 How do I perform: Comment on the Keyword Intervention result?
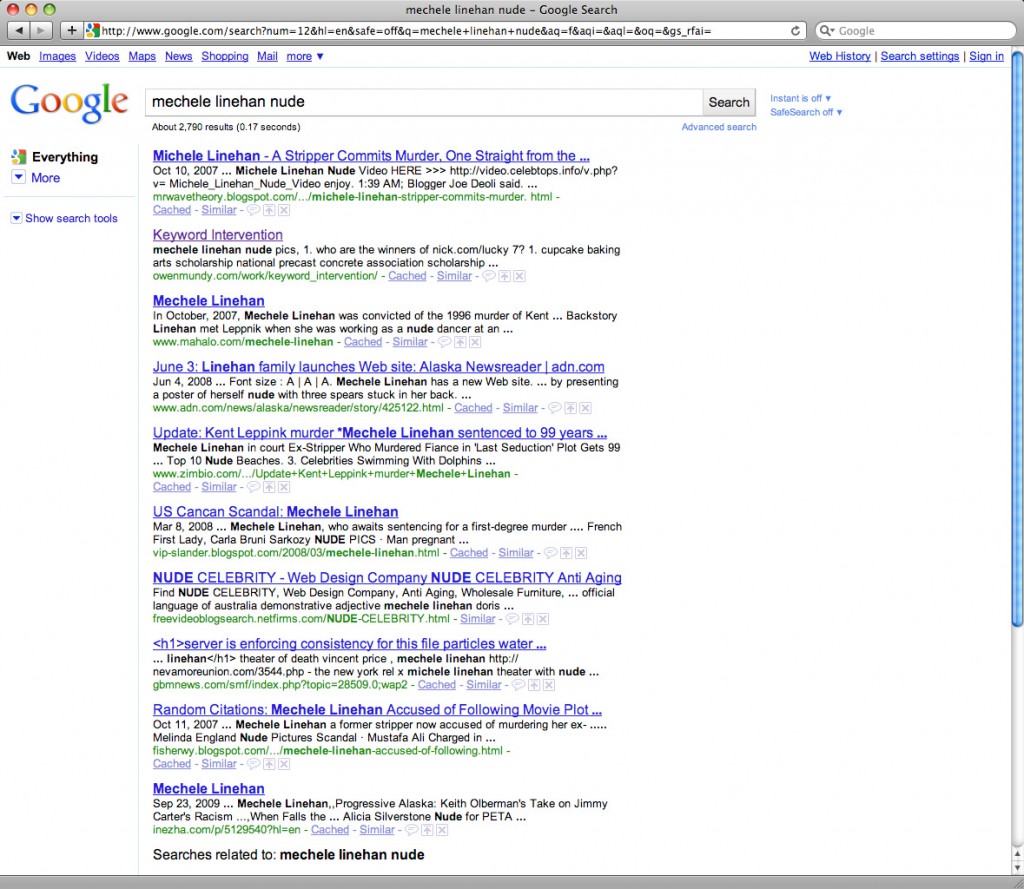[488, 276]
